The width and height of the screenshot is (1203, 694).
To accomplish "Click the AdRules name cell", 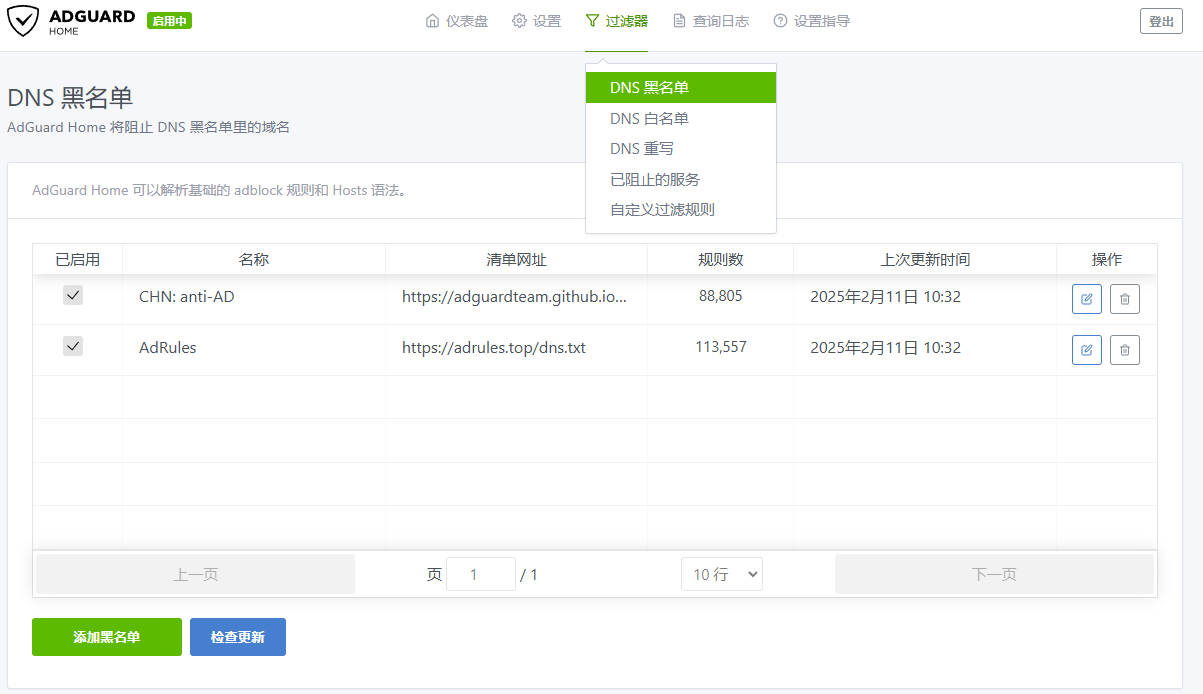I will 254,348.
